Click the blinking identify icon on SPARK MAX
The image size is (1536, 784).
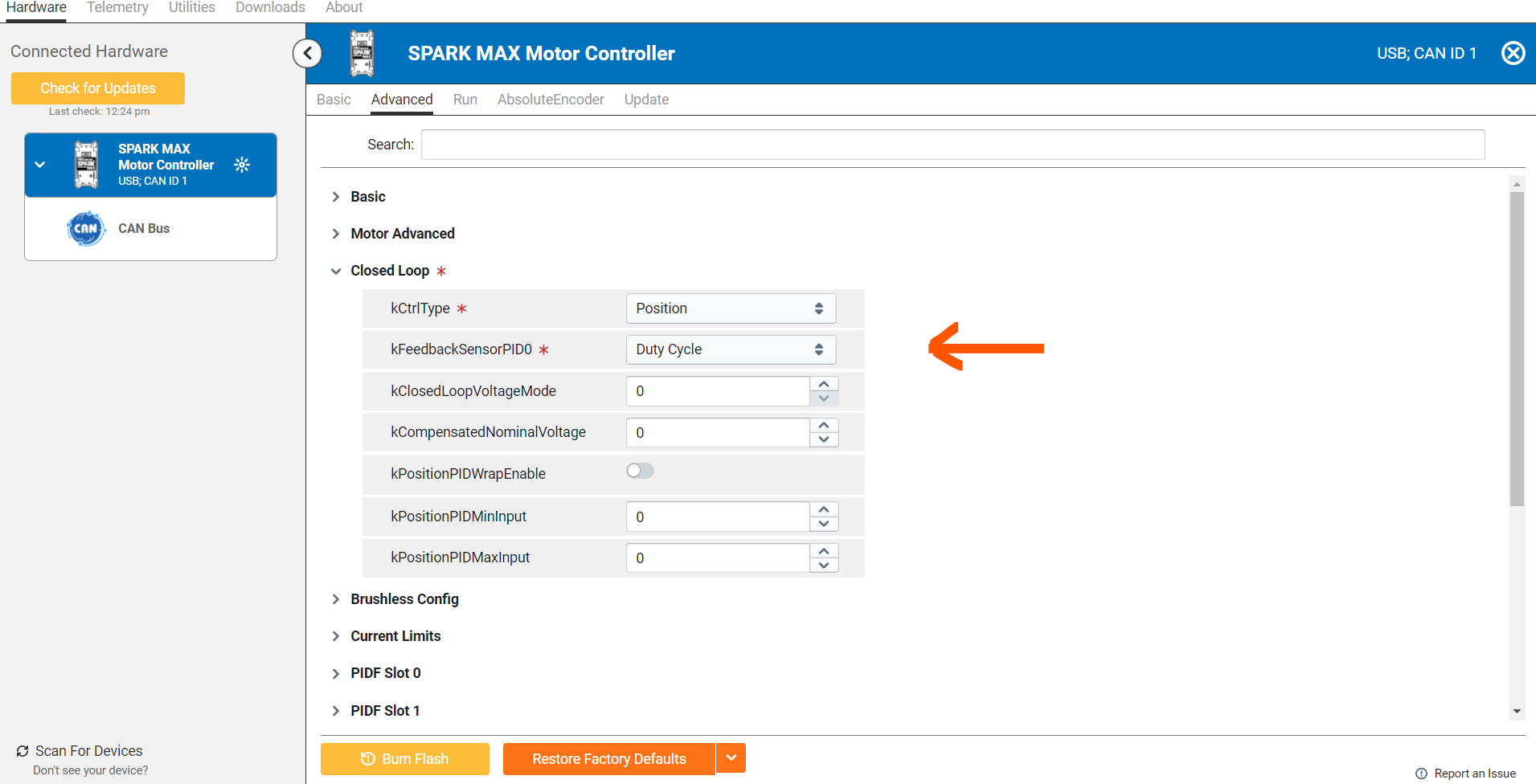[242, 165]
